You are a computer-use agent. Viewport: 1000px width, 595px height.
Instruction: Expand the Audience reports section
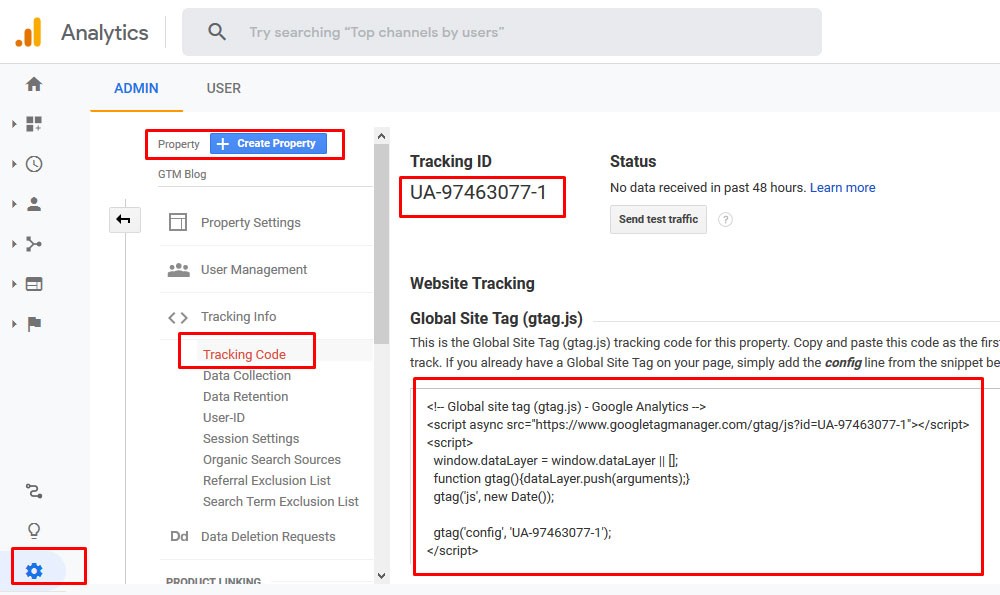click(x=14, y=203)
